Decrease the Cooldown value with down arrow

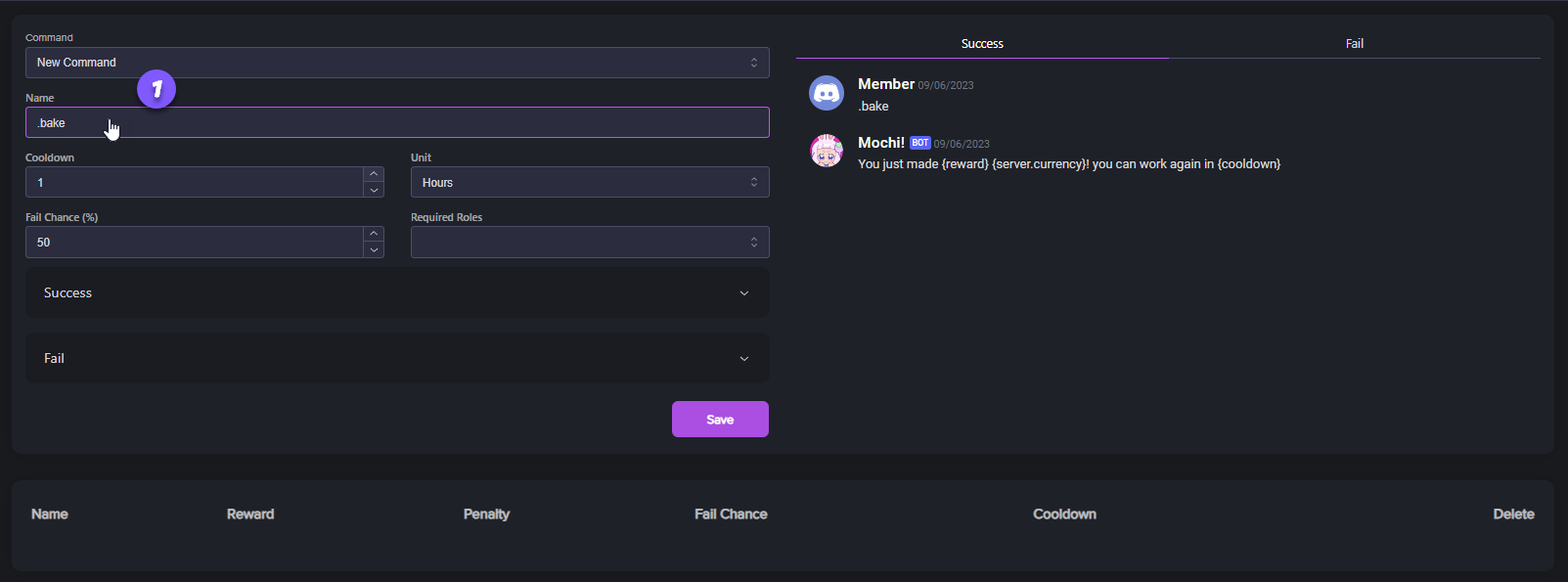coord(374,190)
